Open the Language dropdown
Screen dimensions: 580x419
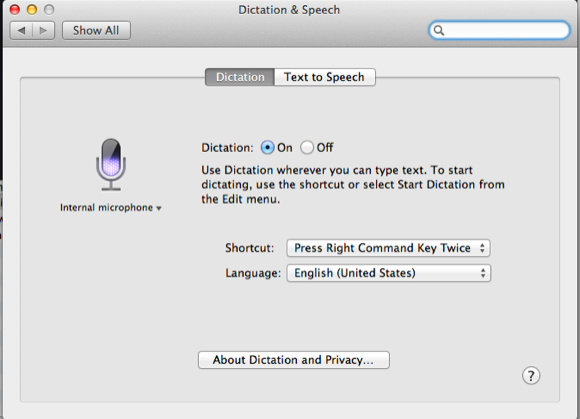[x=388, y=273]
